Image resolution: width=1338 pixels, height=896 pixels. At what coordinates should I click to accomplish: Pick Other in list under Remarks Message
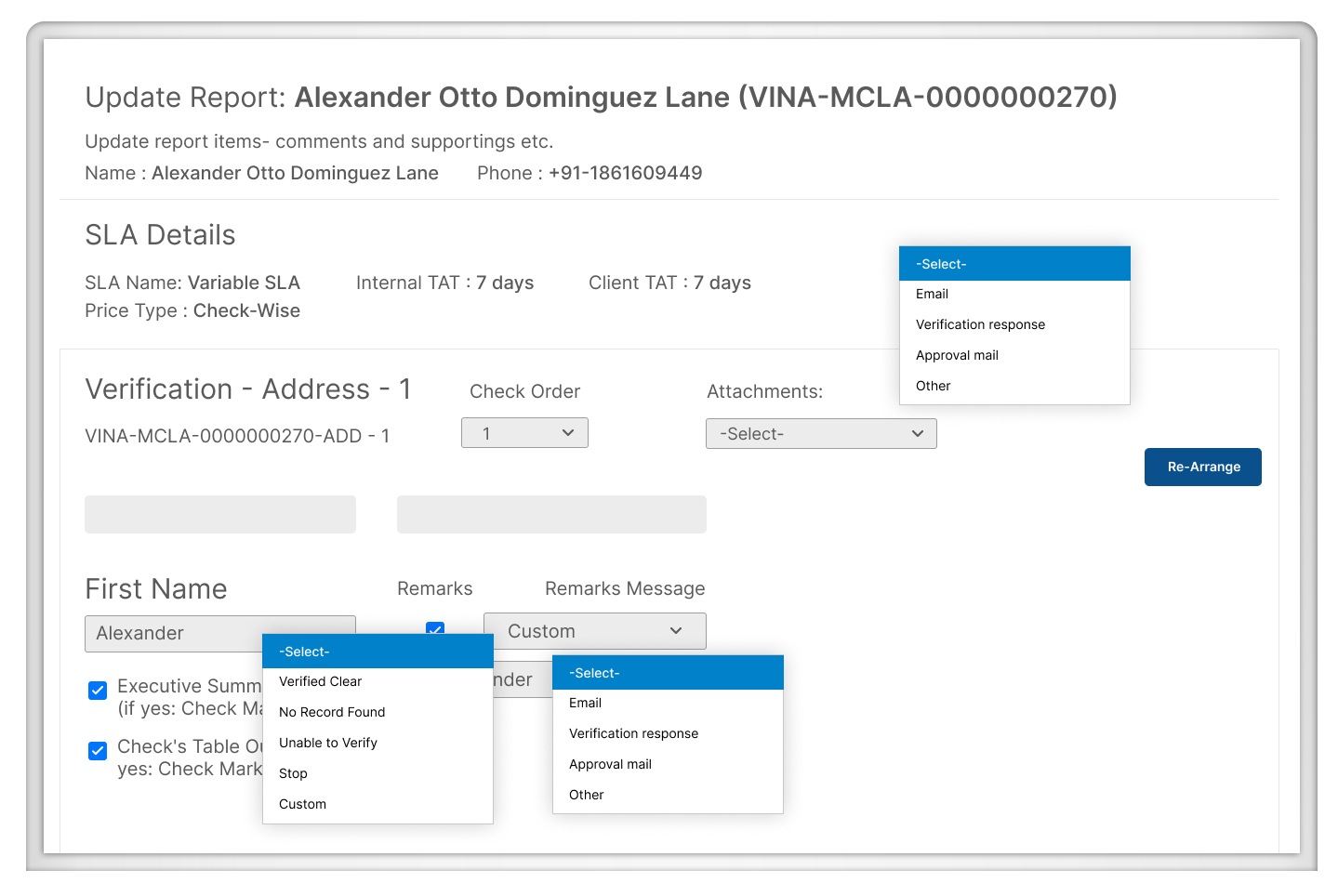point(586,795)
